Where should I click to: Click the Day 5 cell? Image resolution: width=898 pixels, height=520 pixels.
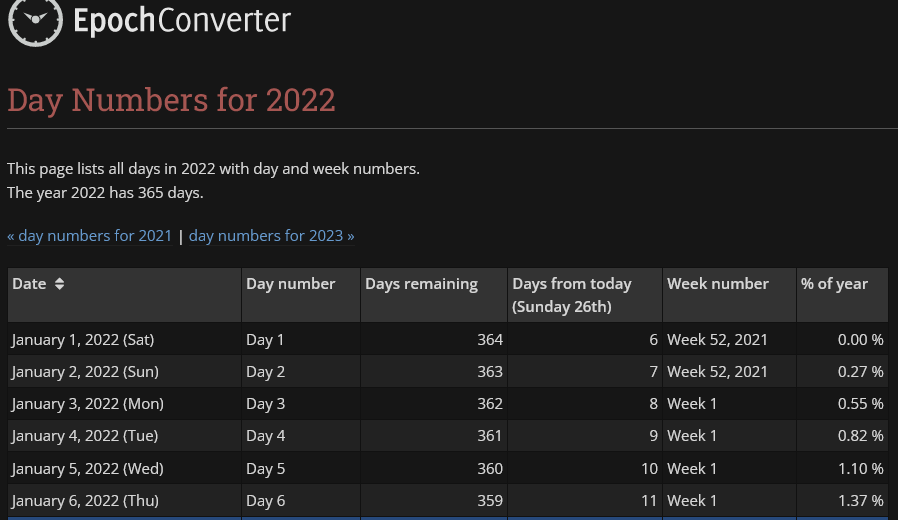tap(301, 468)
